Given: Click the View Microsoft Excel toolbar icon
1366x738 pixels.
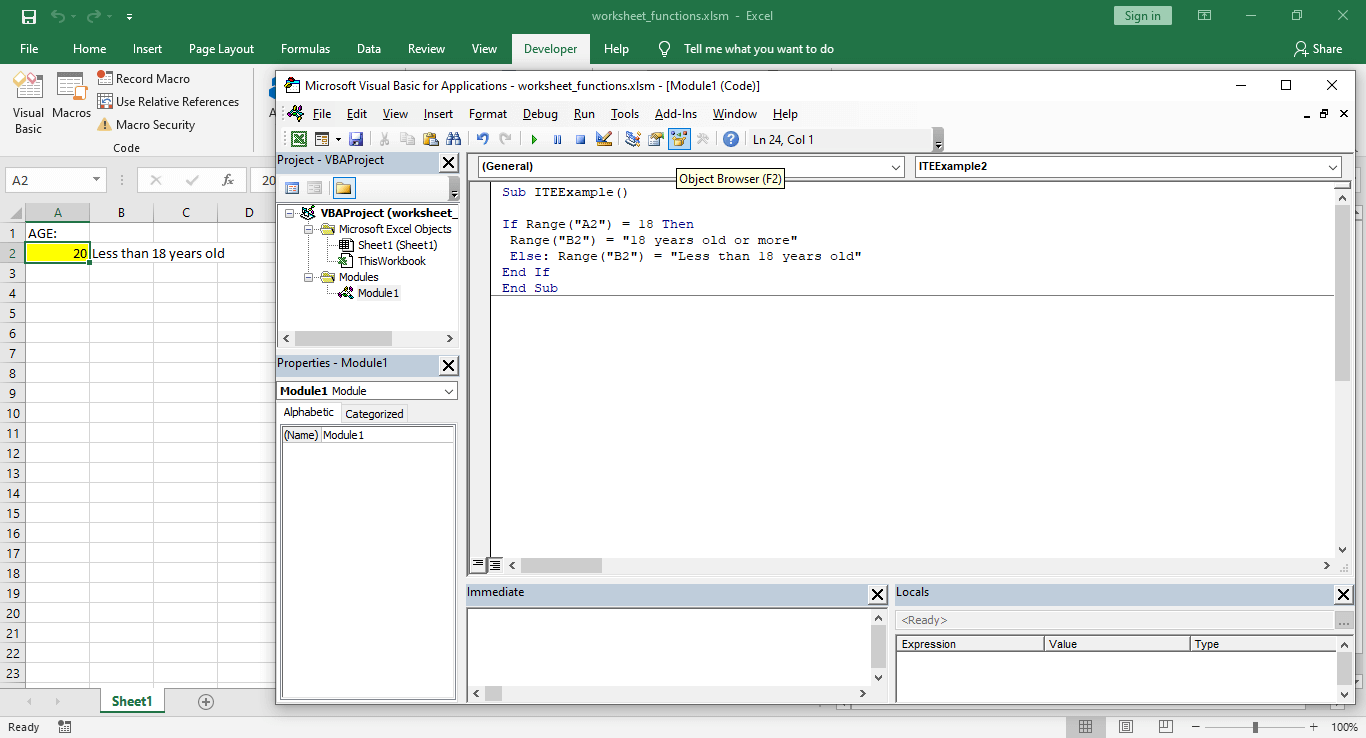Looking at the screenshot, I should click(x=299, y=140).
